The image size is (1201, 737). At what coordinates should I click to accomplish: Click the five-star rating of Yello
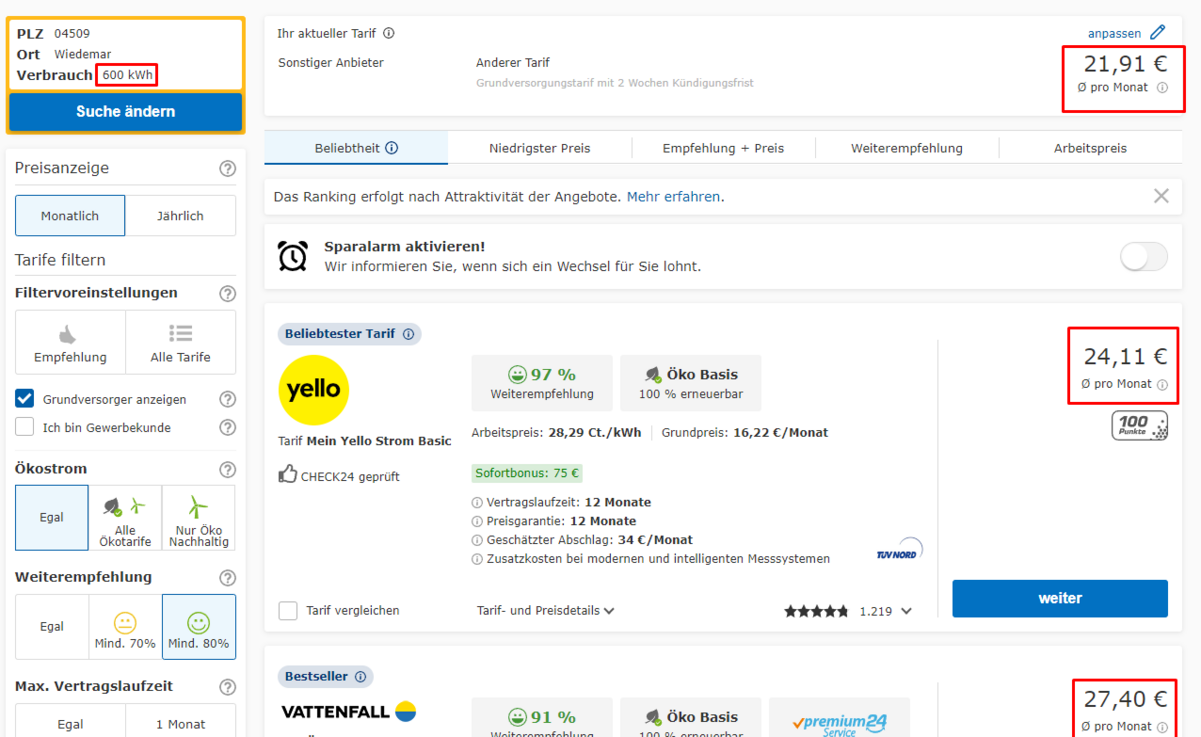816,611
